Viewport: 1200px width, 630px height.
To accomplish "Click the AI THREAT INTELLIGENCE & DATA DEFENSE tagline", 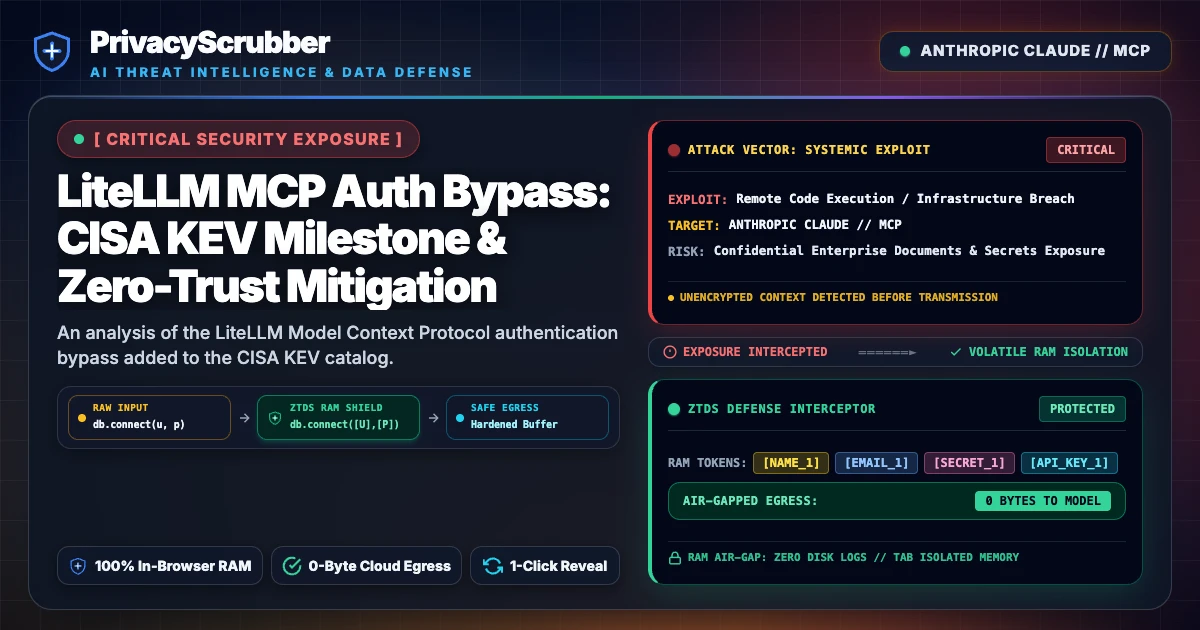I will coord(281,72).
